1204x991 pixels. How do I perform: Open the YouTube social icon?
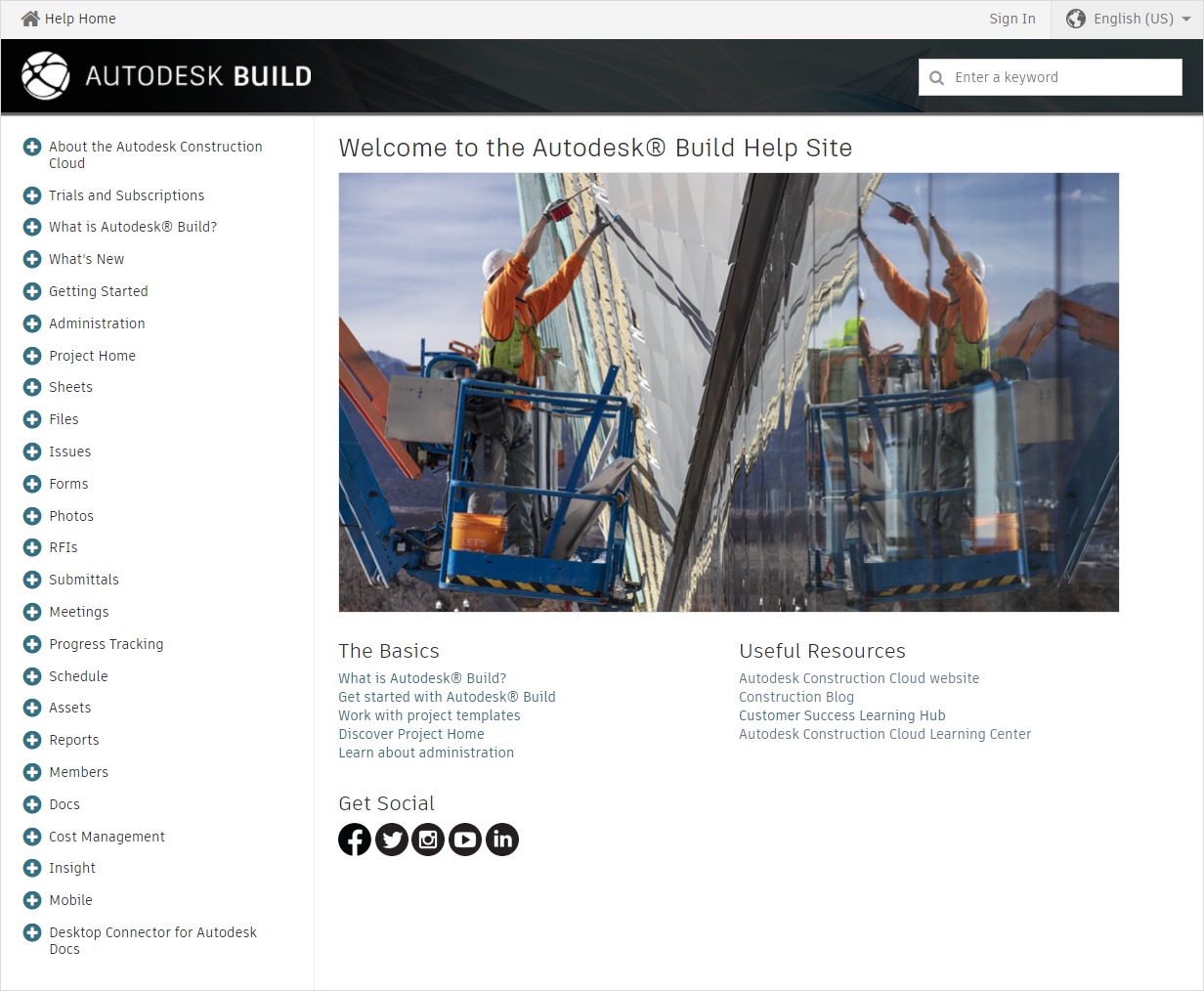click(x=465, y=840)
